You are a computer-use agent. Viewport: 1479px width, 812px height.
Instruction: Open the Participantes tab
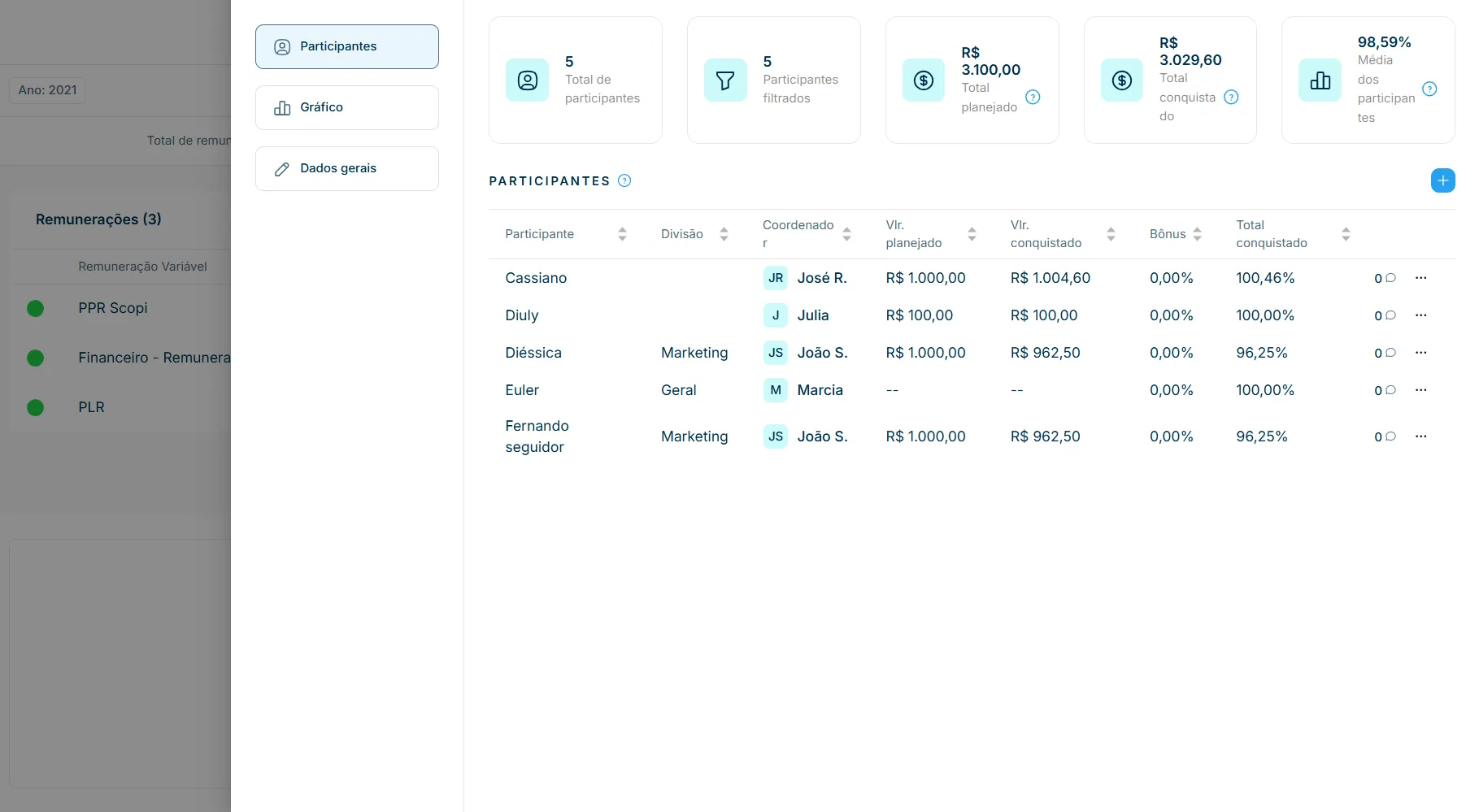coord(347,46)
